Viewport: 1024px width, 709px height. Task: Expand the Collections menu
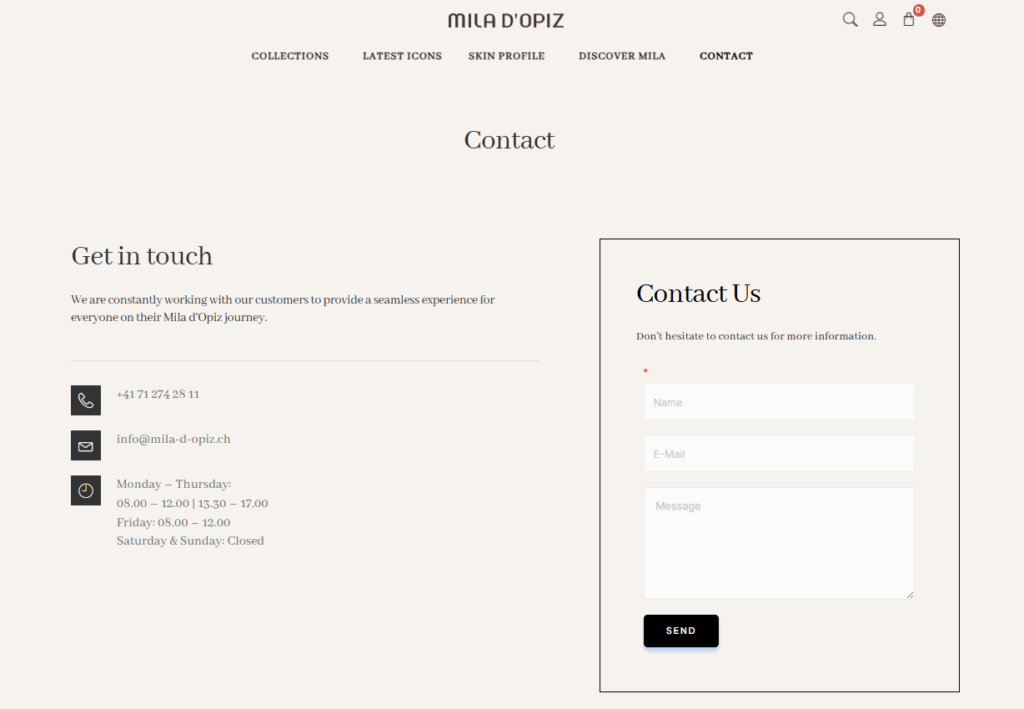[290, 56]
